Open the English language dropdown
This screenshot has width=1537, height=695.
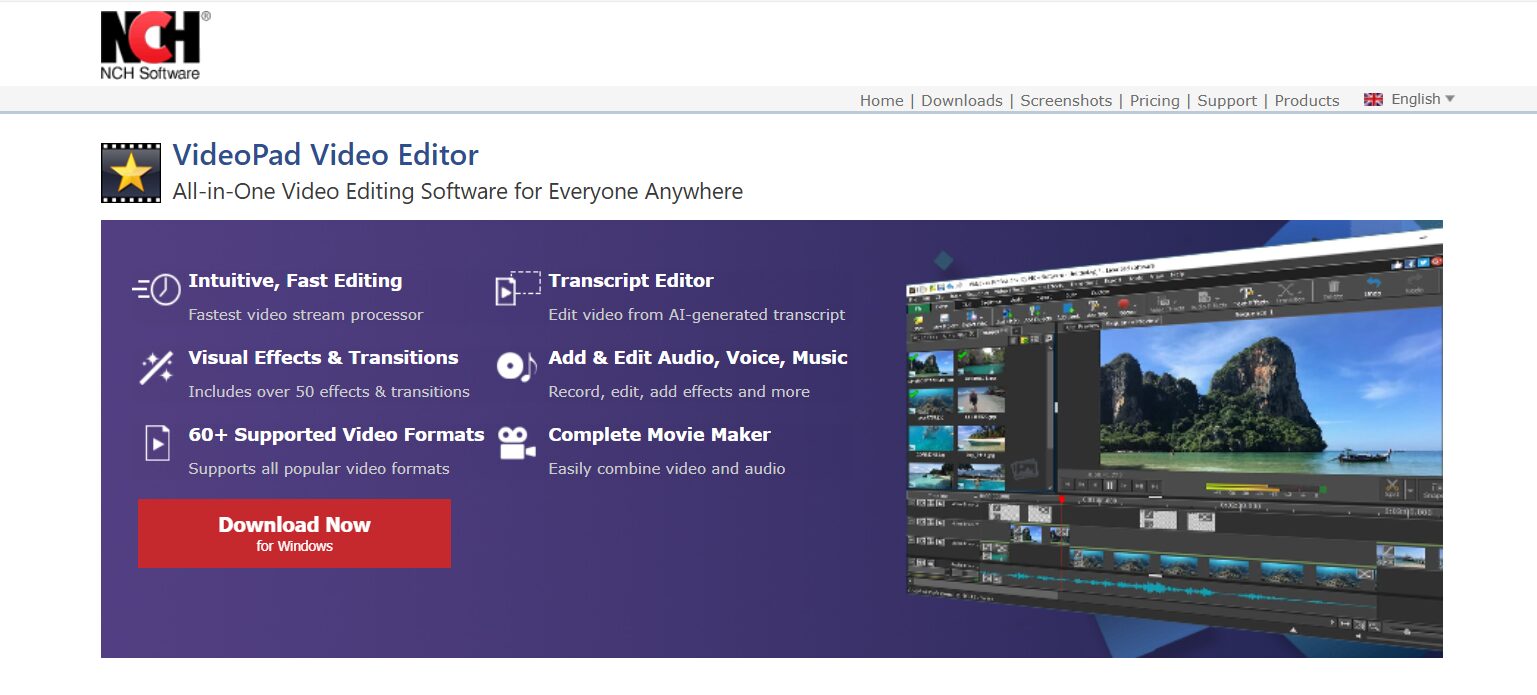coord(1422,99)
